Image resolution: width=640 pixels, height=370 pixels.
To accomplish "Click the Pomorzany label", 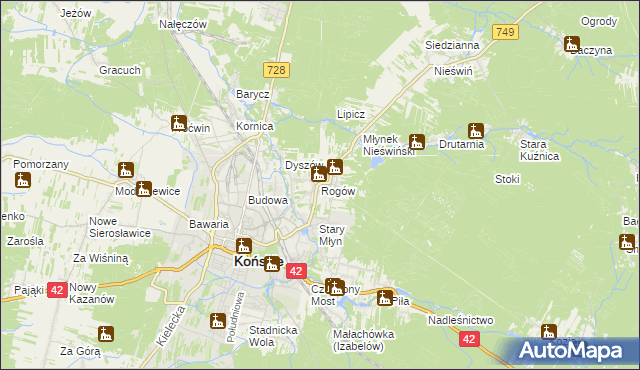I will [41, 165].
